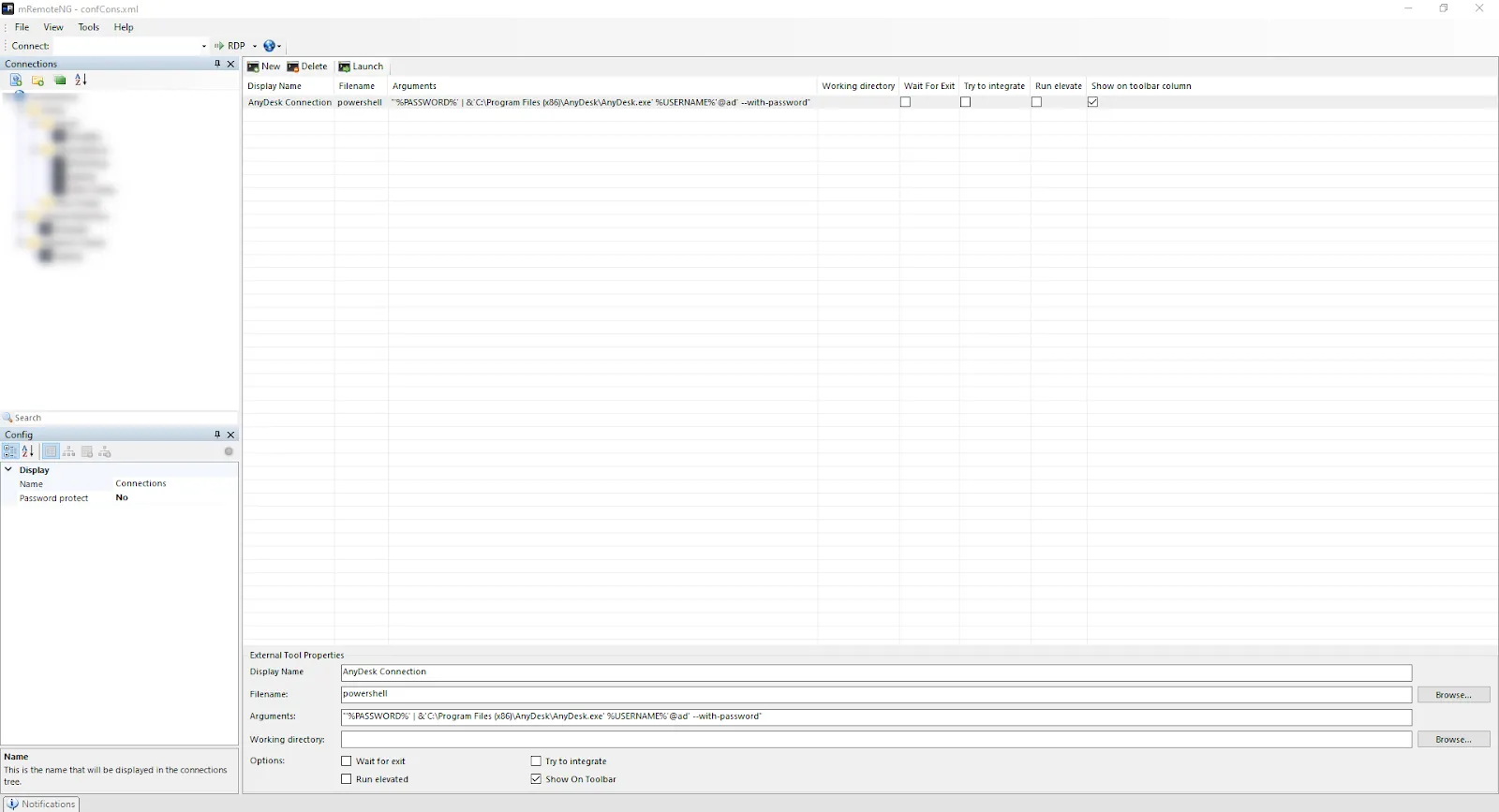Open the RDP protocol dropdown arrow
This screenshot has height=812, width=1499.
[255, 46]
